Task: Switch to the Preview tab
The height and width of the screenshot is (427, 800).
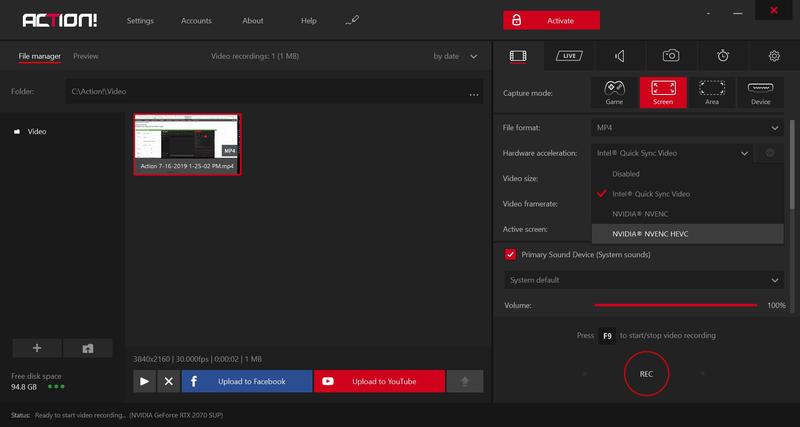Action: coord(86,56)
